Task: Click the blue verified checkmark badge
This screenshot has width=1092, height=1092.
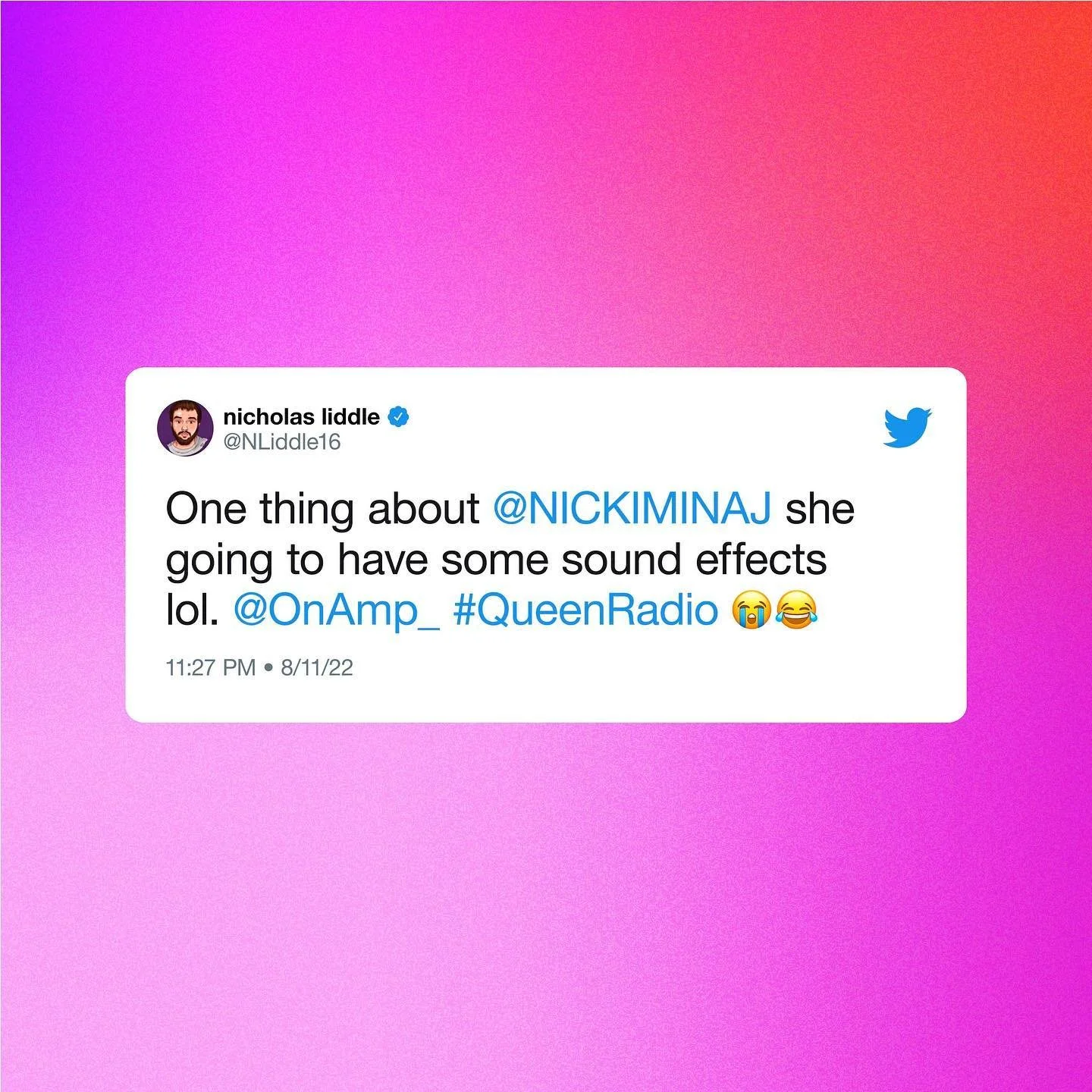Action: (399, 416)
